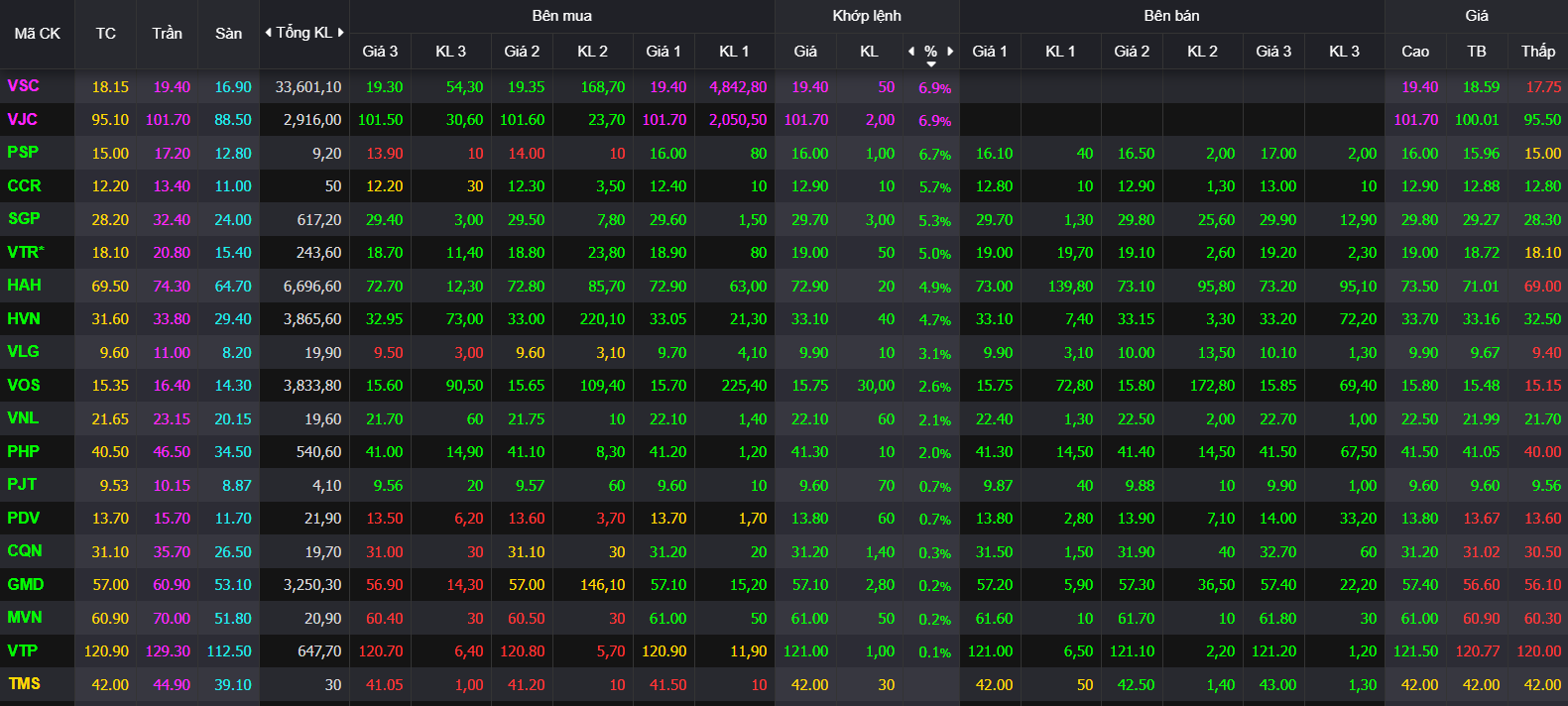Click the VTR* ticker
The height and width of the screenshot is (706, 1568).
pos(26,252)
